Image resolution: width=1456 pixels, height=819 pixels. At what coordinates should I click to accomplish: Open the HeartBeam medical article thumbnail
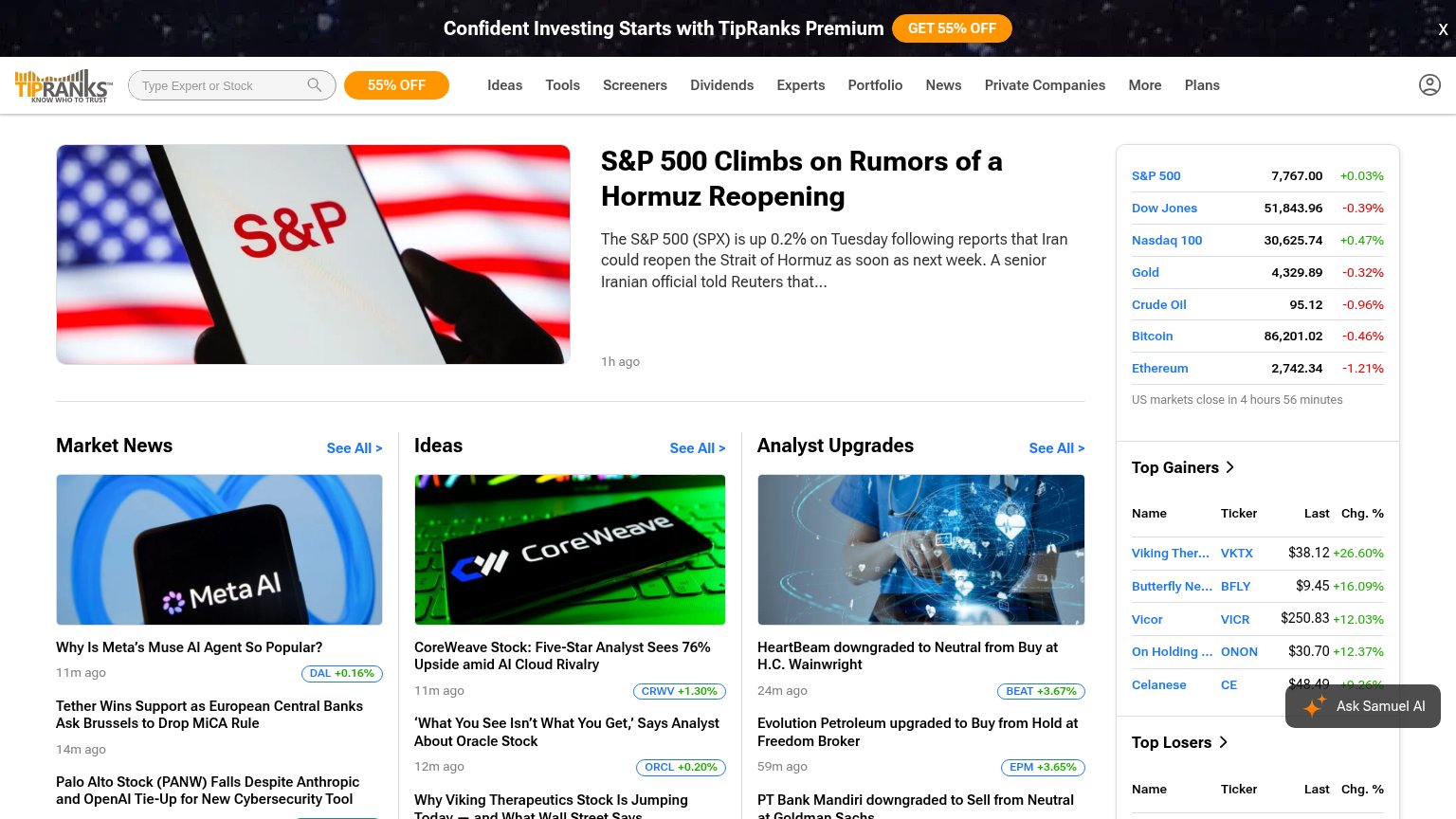[920, 550]
